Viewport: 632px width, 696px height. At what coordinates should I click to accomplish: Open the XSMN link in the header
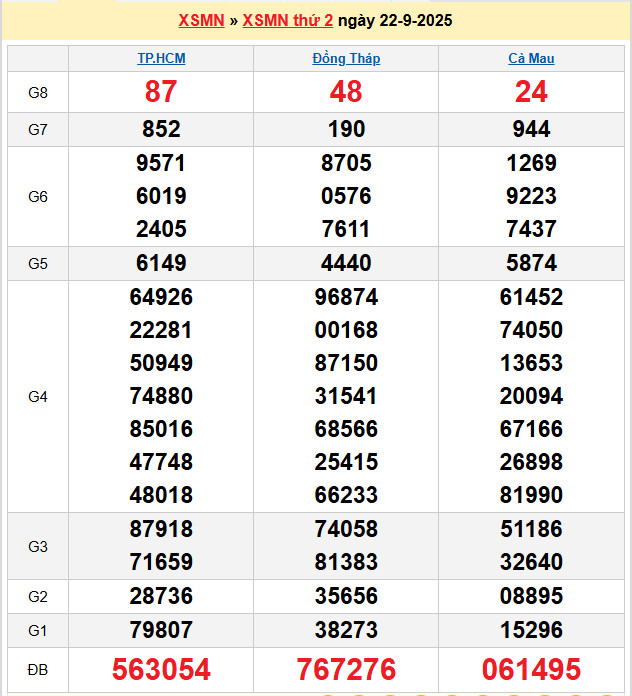(x=201, y=21)
